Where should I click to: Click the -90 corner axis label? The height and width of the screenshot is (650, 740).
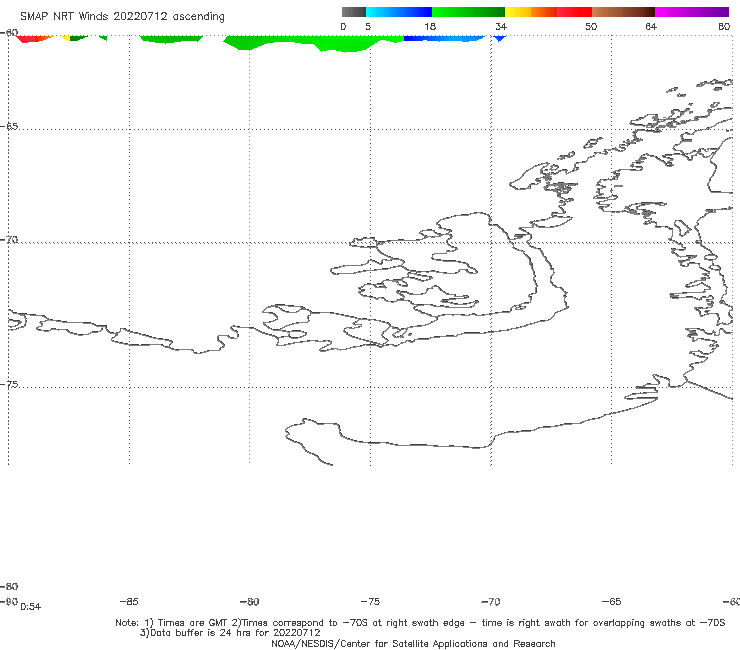click(9, 601)
